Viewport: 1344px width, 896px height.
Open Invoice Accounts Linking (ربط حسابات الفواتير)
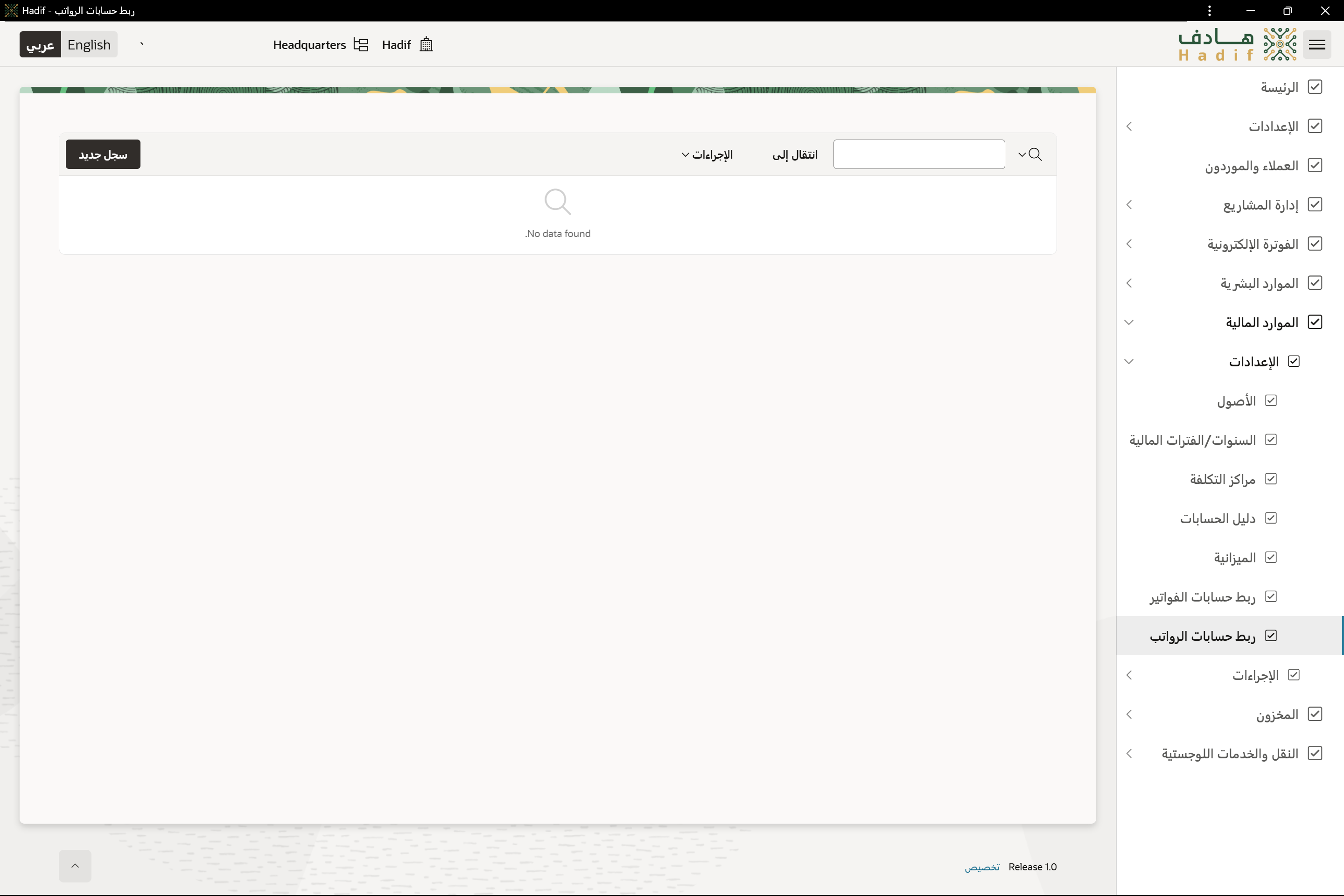click(1202, 596)
